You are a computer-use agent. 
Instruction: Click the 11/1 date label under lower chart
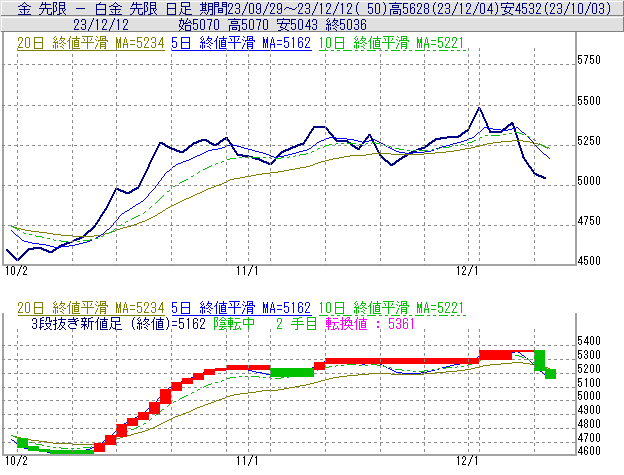coord(247,461)
